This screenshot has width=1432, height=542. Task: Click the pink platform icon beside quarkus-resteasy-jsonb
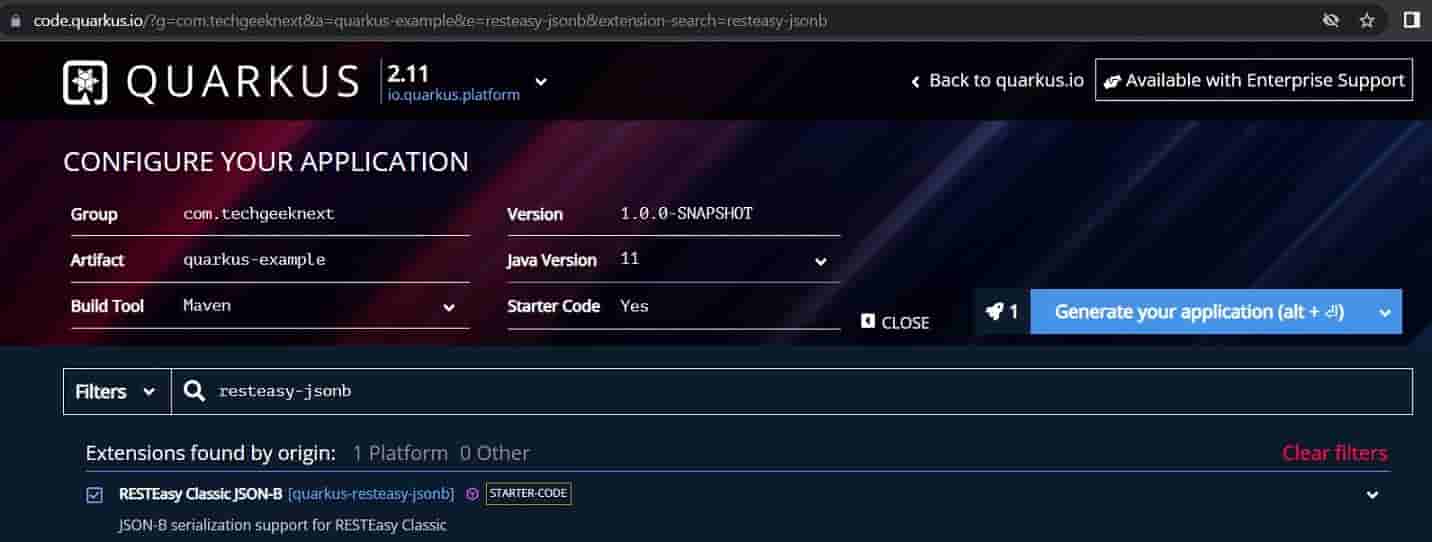[x=472, y=494]
